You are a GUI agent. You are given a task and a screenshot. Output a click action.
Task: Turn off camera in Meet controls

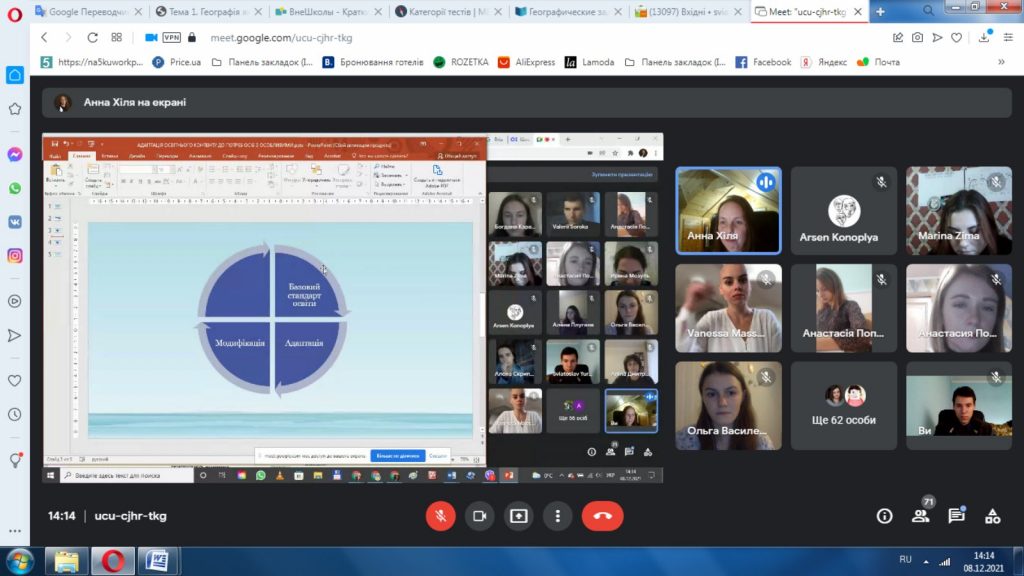[479, 516]
